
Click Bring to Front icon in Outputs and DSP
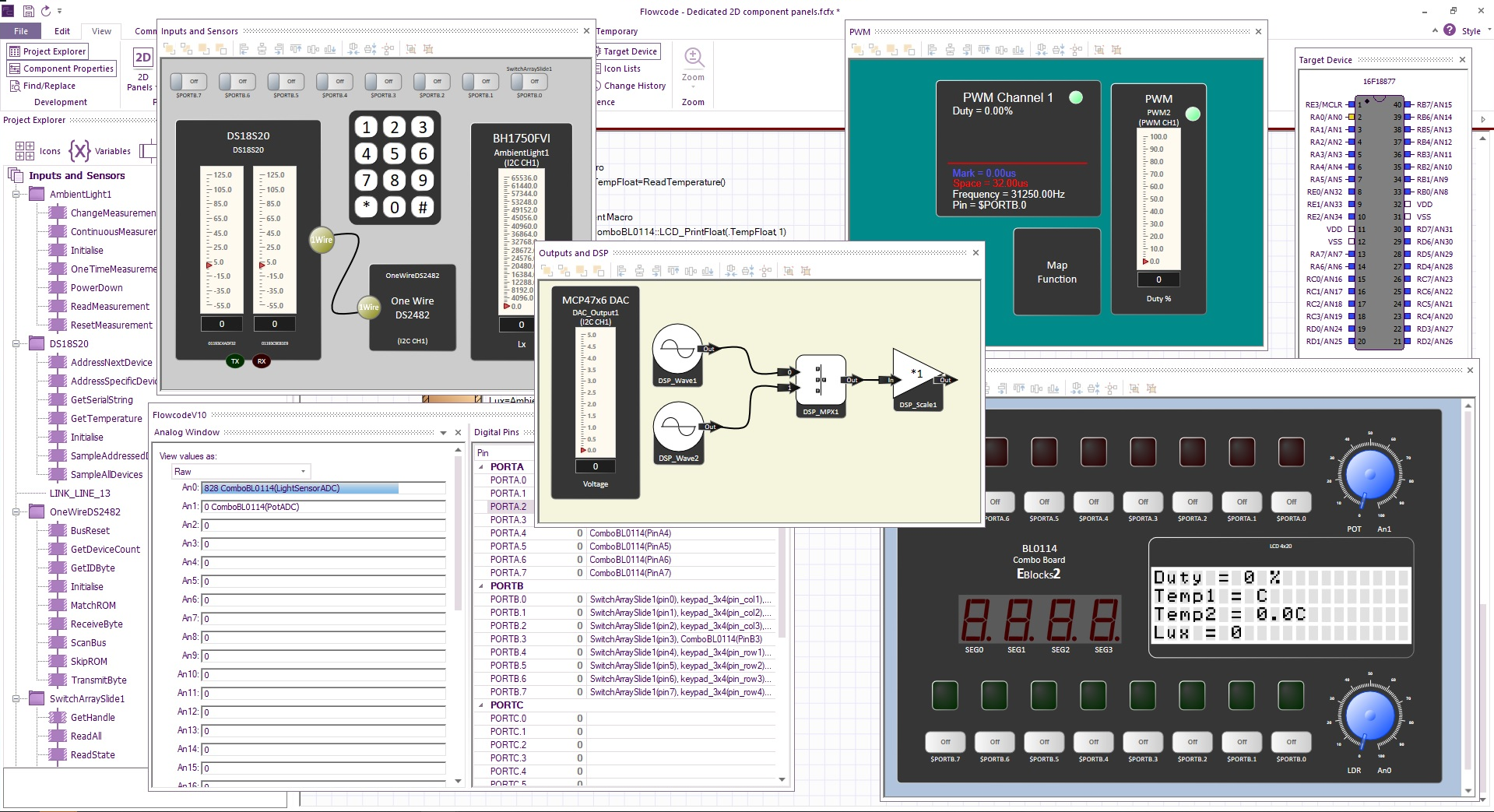coord(547,271)
